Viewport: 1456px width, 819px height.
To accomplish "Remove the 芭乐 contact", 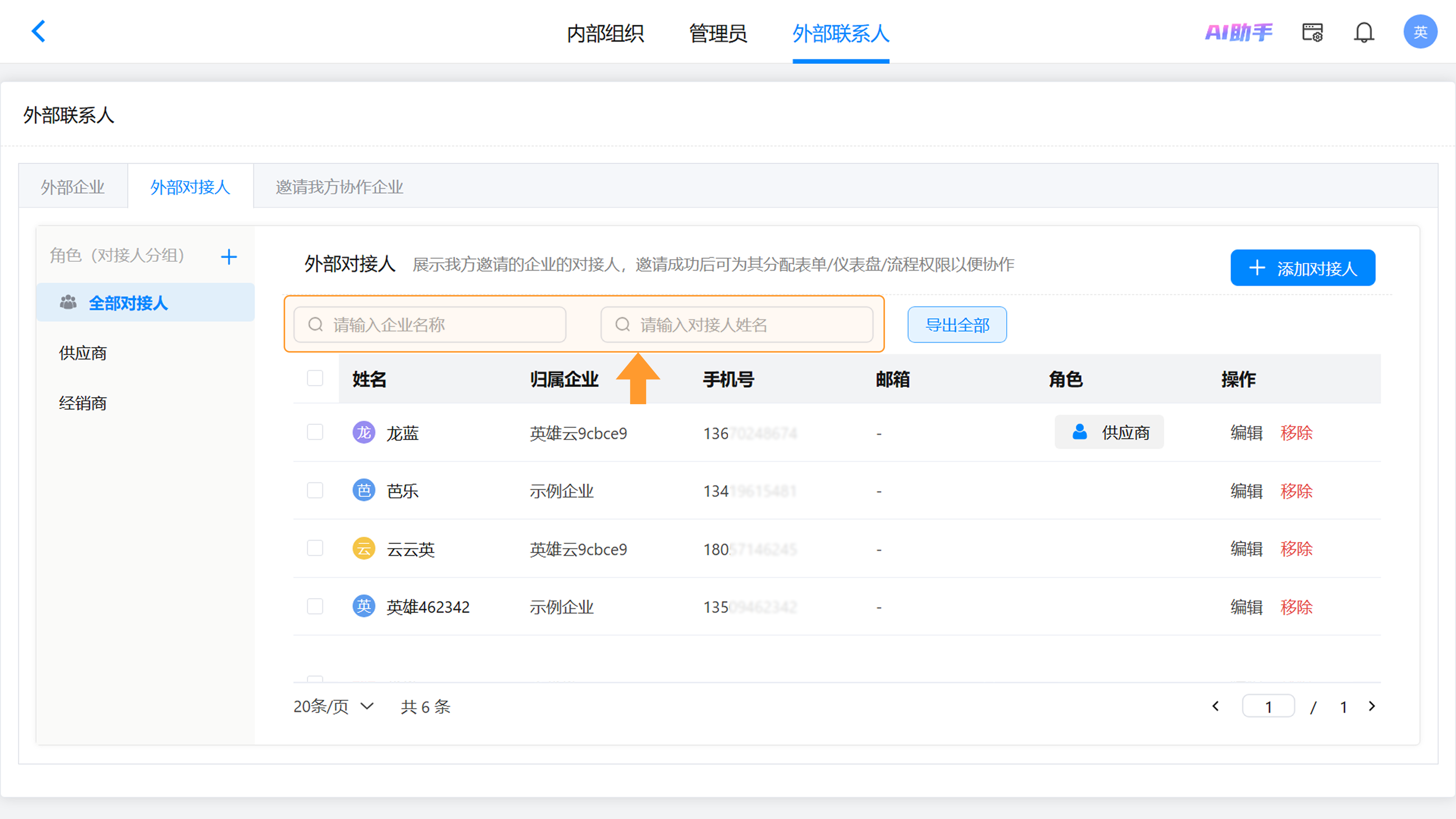I will 1296,491.
